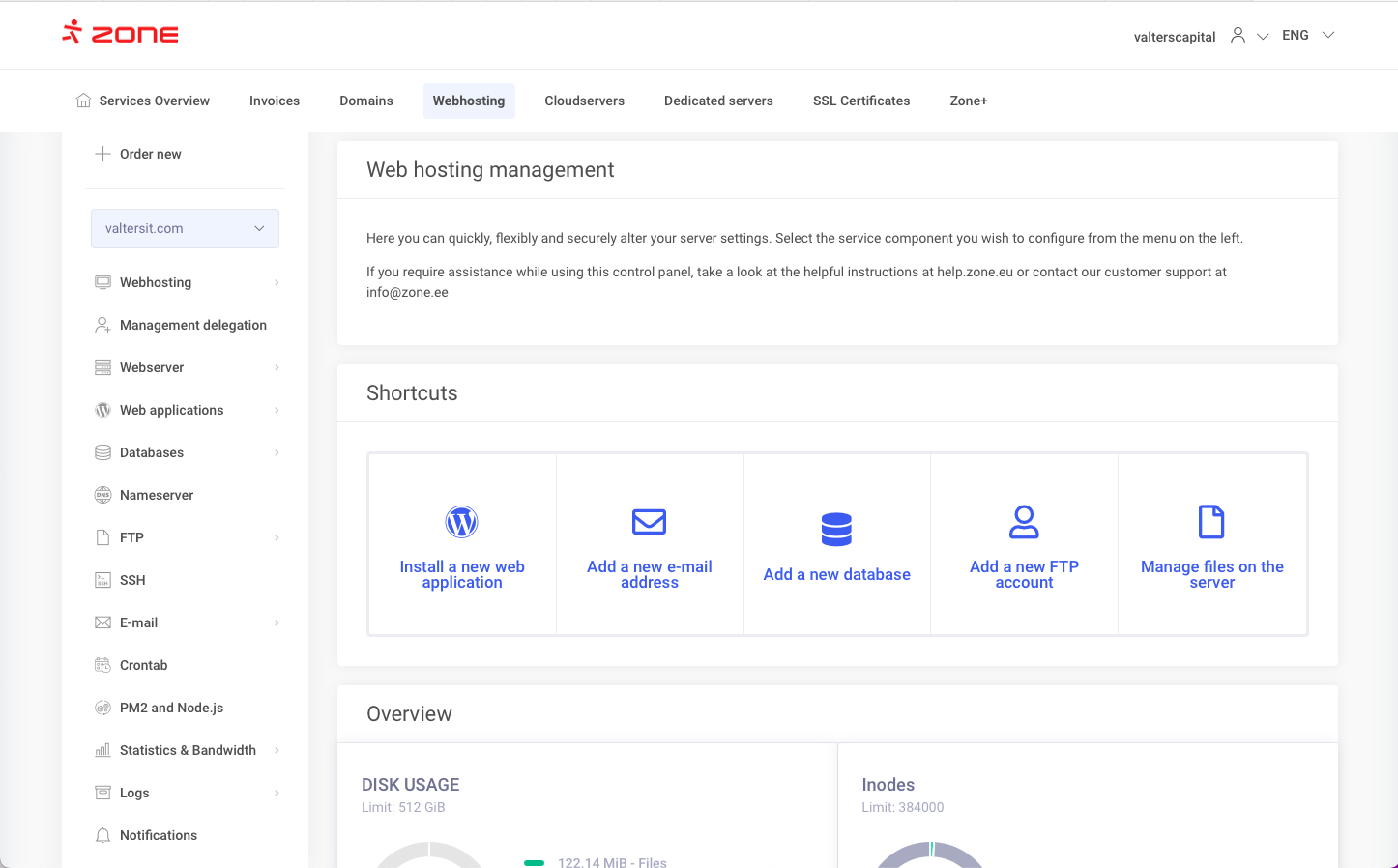
Task: Click Add a new database link
Action: point(836,574)
